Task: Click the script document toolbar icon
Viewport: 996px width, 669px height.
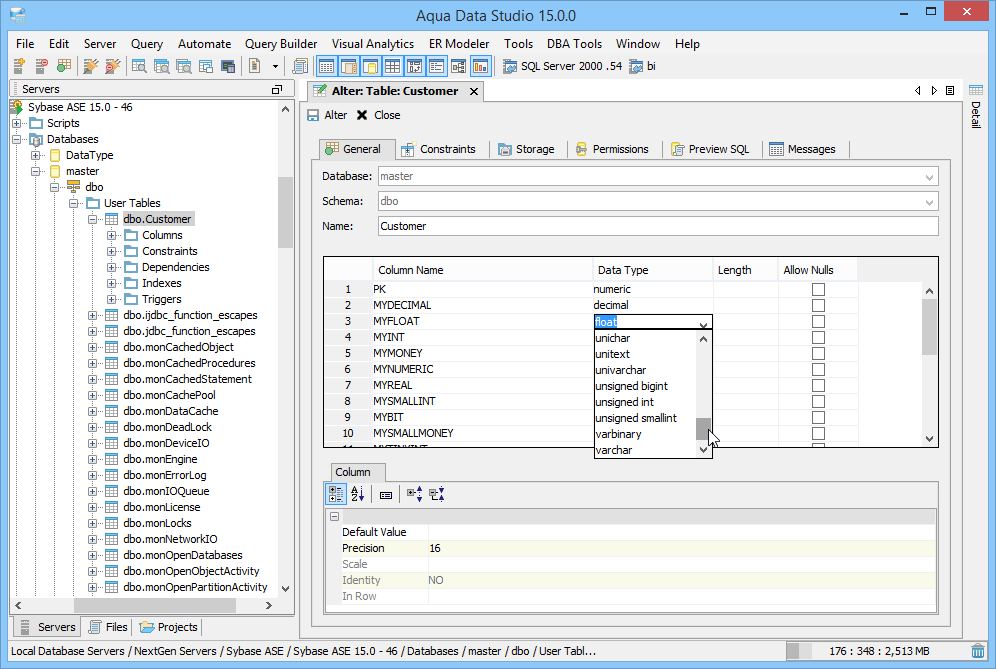Action: (x=255, y=66)
